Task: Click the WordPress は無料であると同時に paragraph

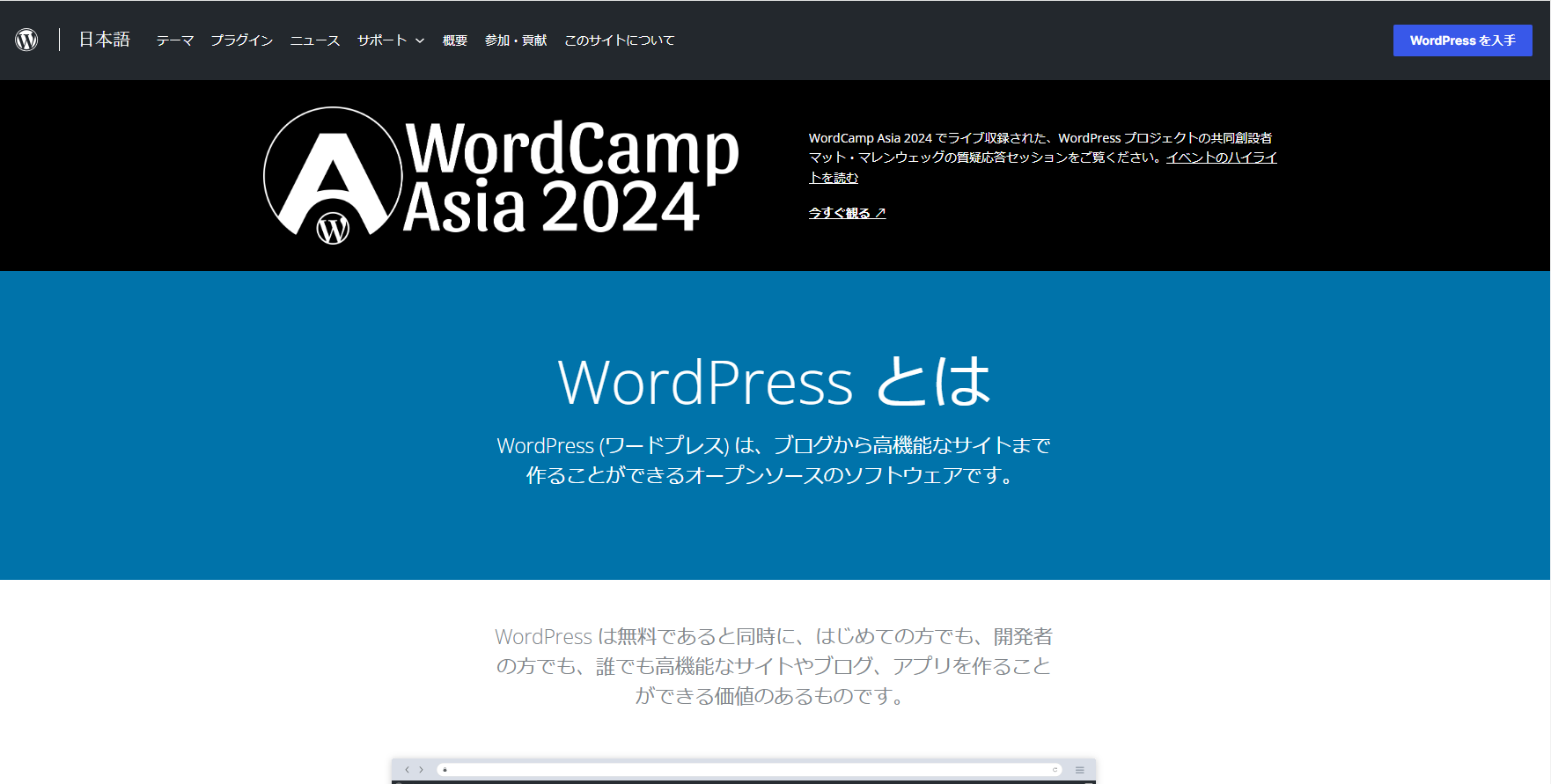Action: pos(774,666)
